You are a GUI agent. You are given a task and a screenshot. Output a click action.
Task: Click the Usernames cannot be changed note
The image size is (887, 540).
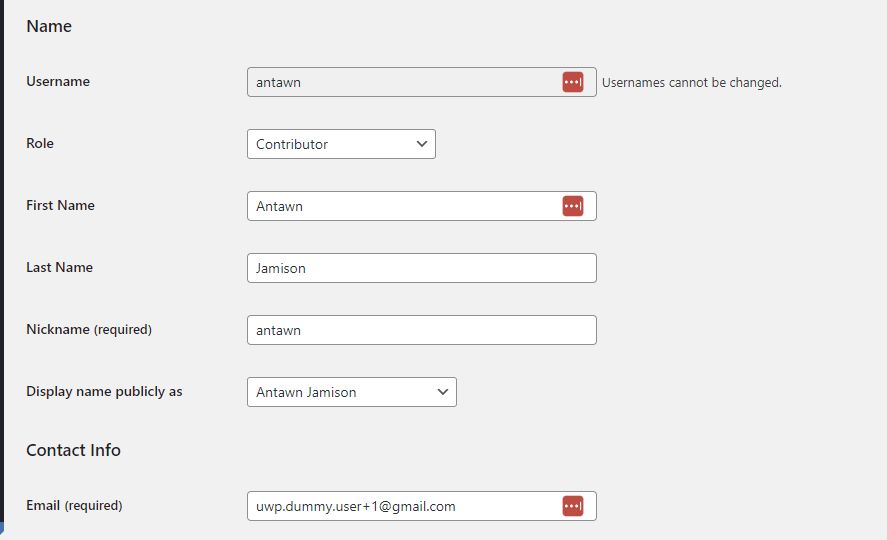pos(691,83)
